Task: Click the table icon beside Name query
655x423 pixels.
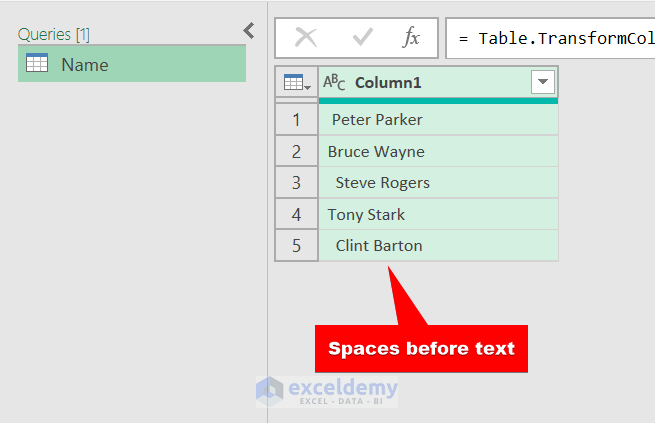Action: pyautogui.click(x=37, y=64)
